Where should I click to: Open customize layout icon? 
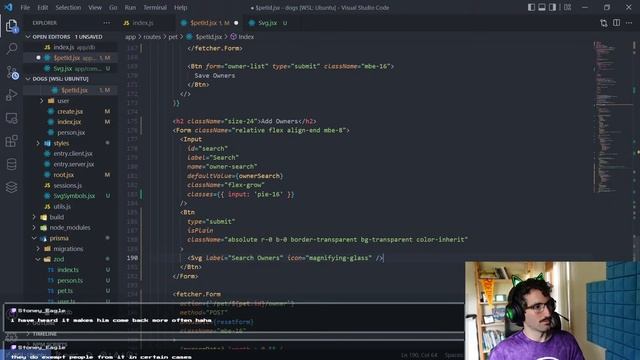point(567,7)
